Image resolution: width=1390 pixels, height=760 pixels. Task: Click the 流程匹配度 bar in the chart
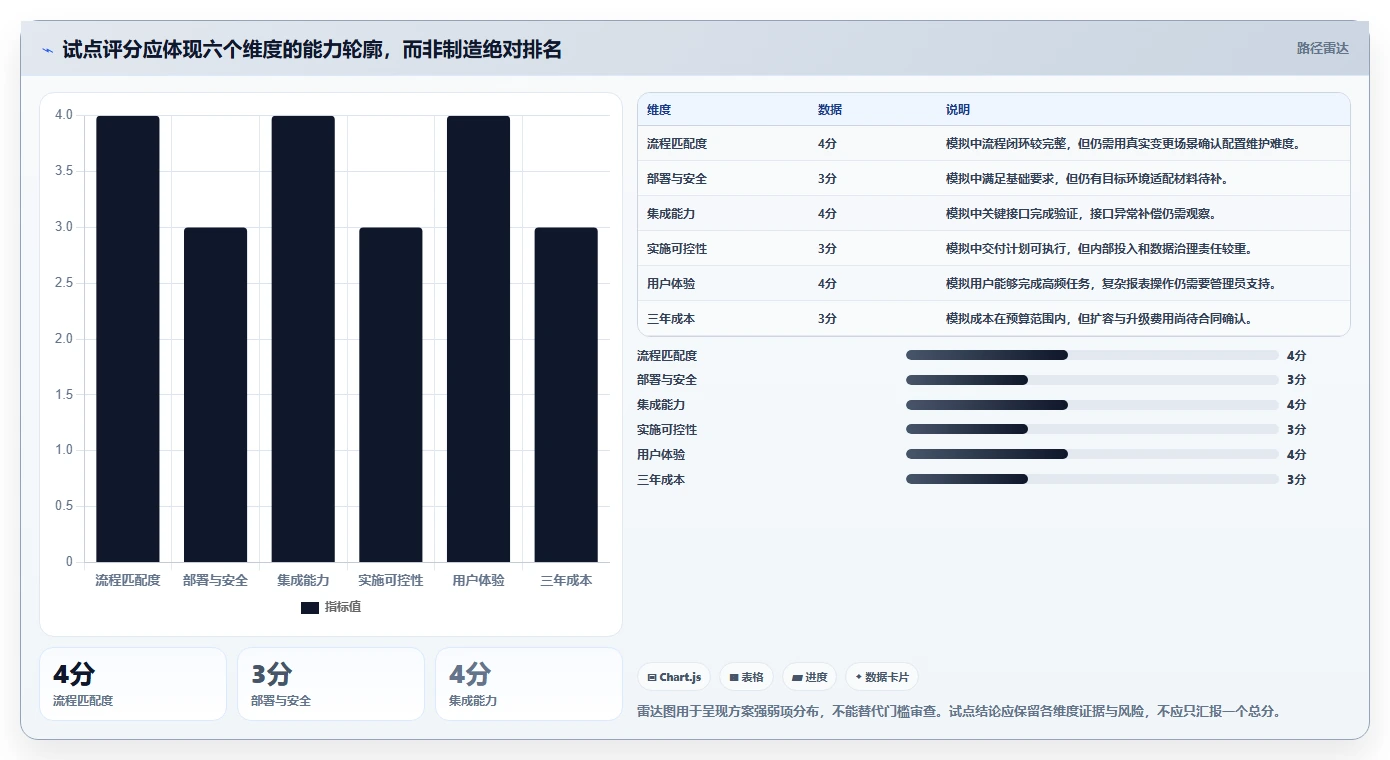click(x=128, y=339)
